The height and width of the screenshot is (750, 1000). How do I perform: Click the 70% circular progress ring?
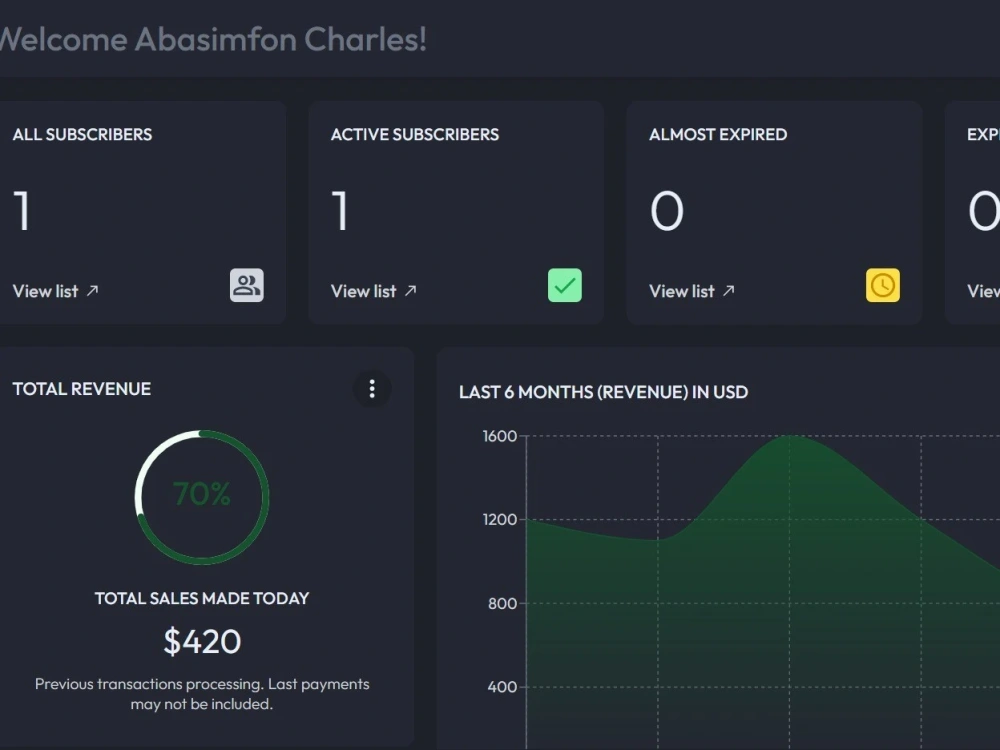(202, 497)
